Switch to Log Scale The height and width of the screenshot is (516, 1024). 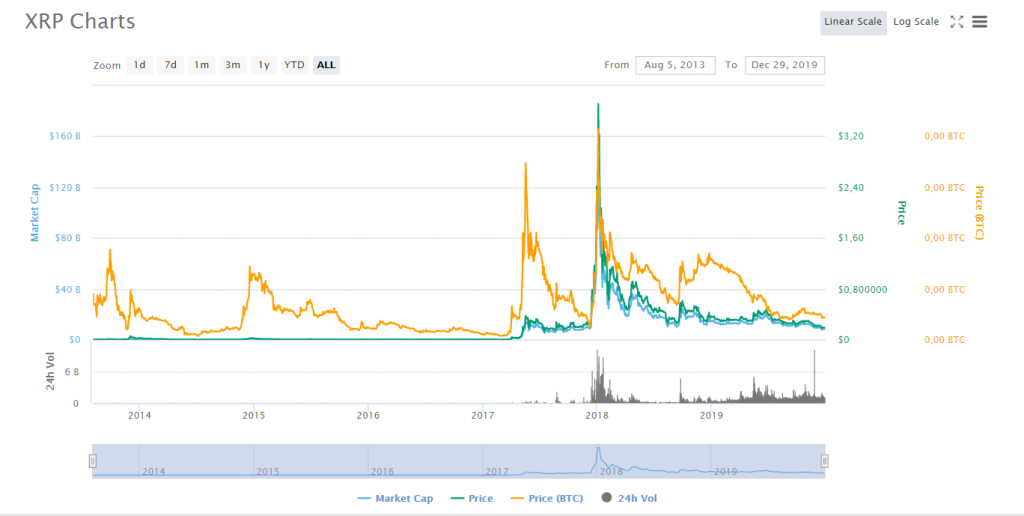point(915,22)
